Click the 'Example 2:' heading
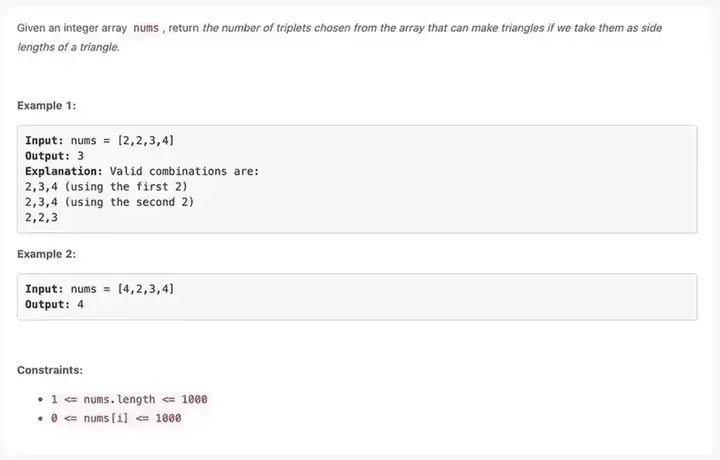Viewport: 720px width, 460px height. tap(46, 254)
